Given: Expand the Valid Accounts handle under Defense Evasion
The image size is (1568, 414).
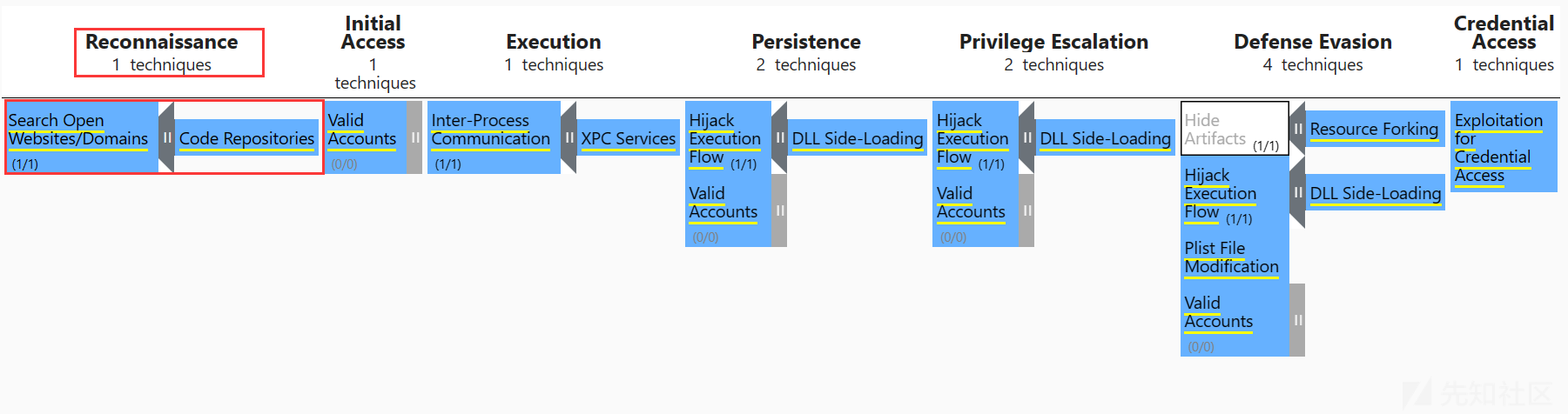Looking at the screenshot, I should [1297, 320].
